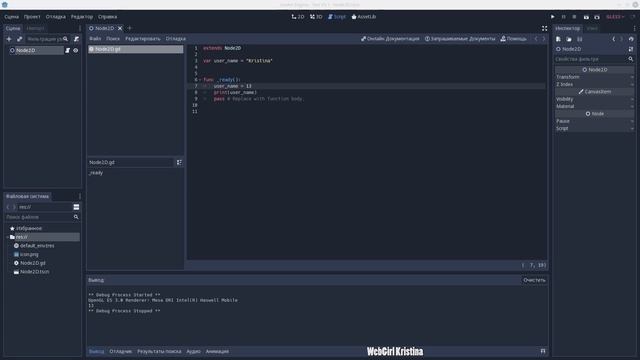Collapse the _ready function fold arrow
This screenshot has width=640, height=360.
[200, 80]
